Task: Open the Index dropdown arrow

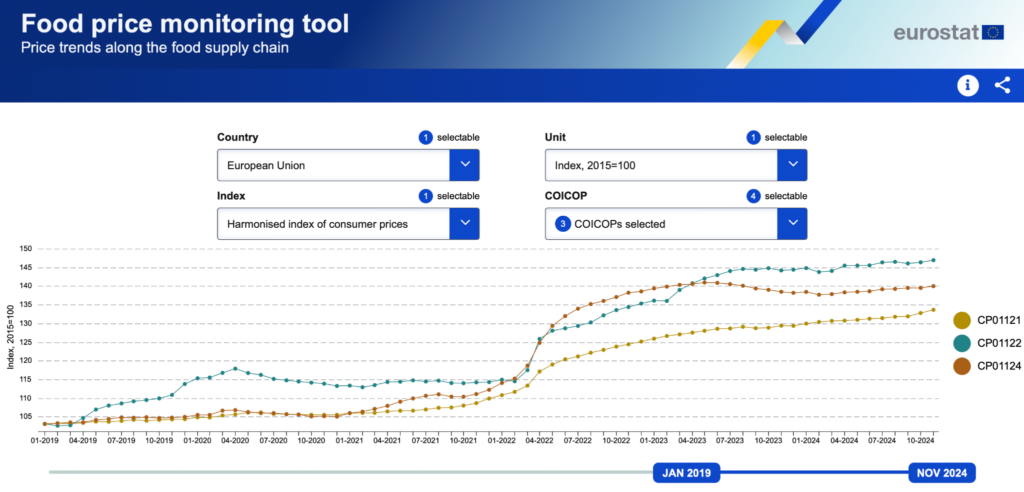Action: [x=464, y=223]
